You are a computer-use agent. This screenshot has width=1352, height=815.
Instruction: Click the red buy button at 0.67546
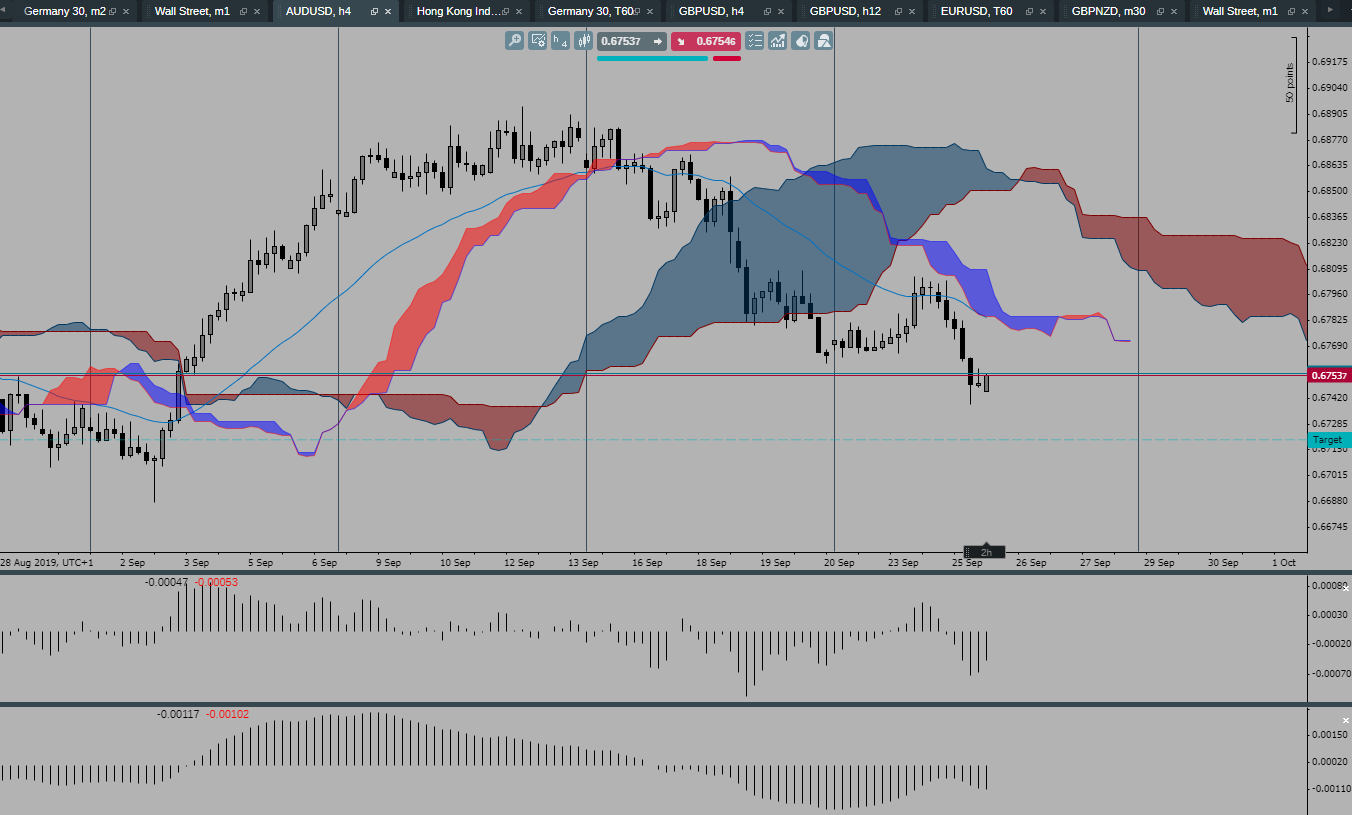pyautogui.click(x=706, y=41)
